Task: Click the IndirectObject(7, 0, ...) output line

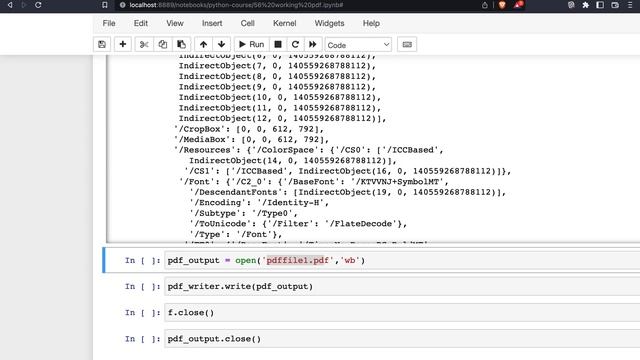Action: (277, 66)
